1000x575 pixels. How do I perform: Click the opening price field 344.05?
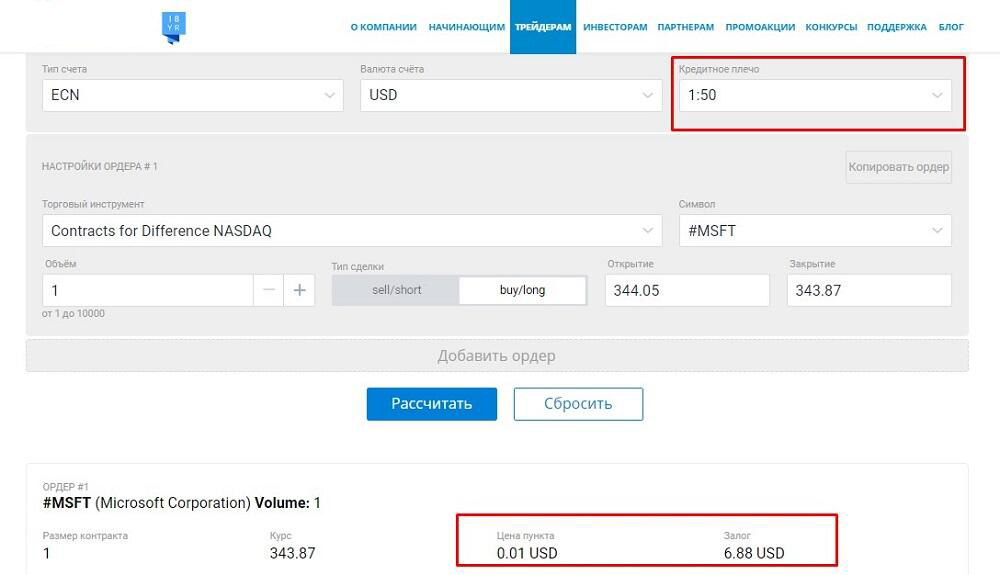point(688,291)
